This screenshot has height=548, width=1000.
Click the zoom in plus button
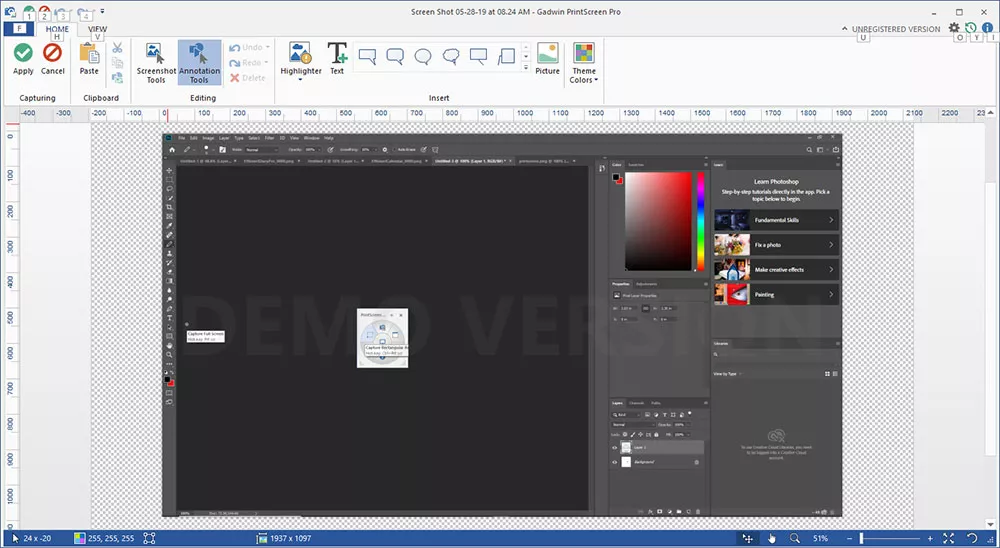point(930,538)
